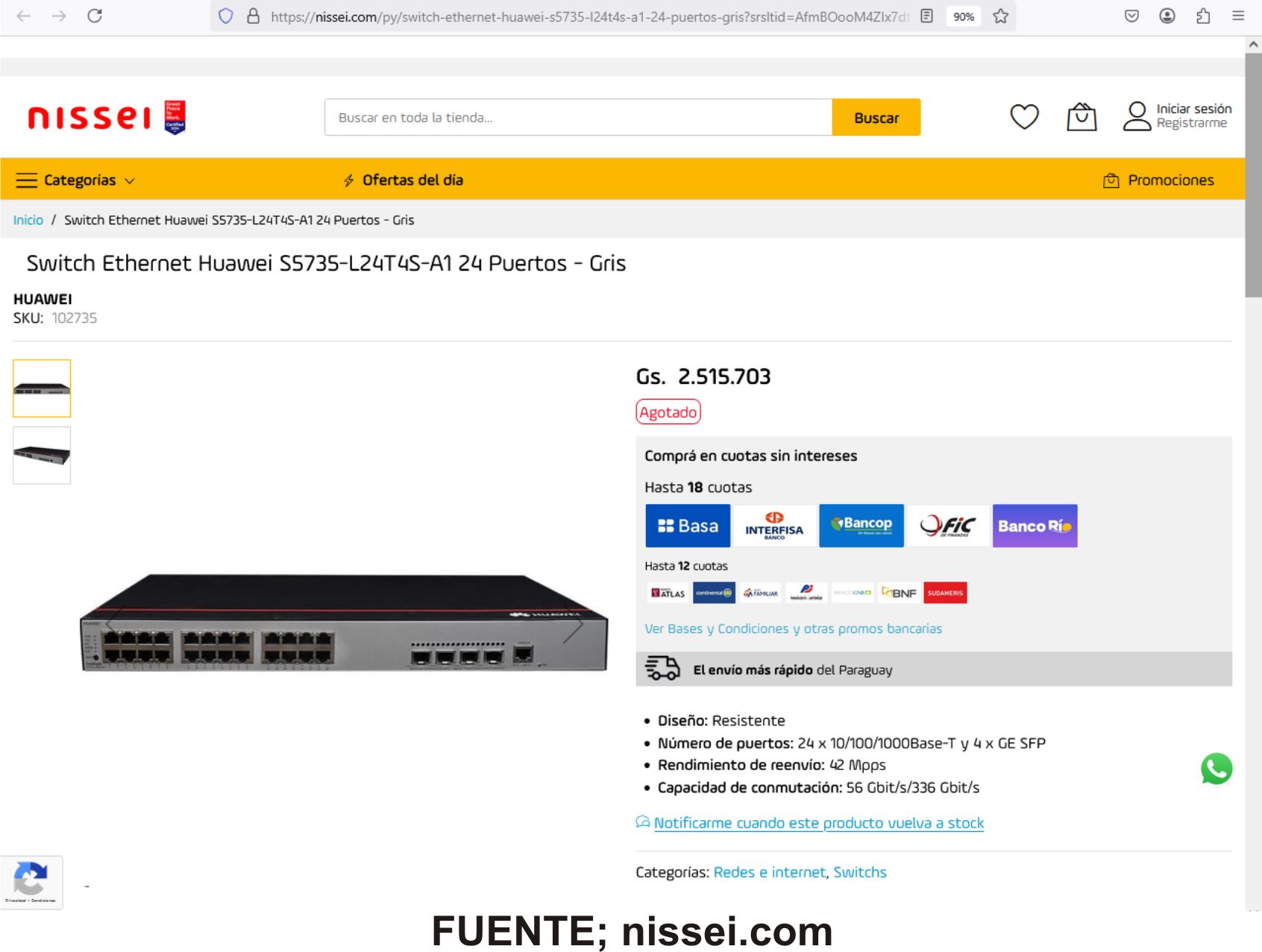This screenshot has height=952, width=1262.
Task: Reload the page in browser
Action: 95,16
